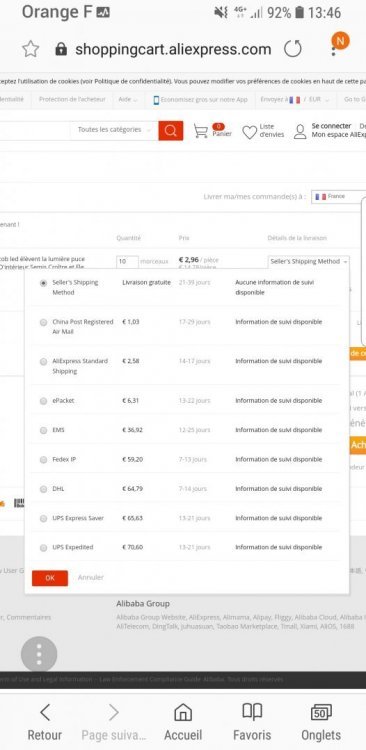366x750 pixels.
Task: Click Mon espace AliExpress link
Action: point(338,135)
